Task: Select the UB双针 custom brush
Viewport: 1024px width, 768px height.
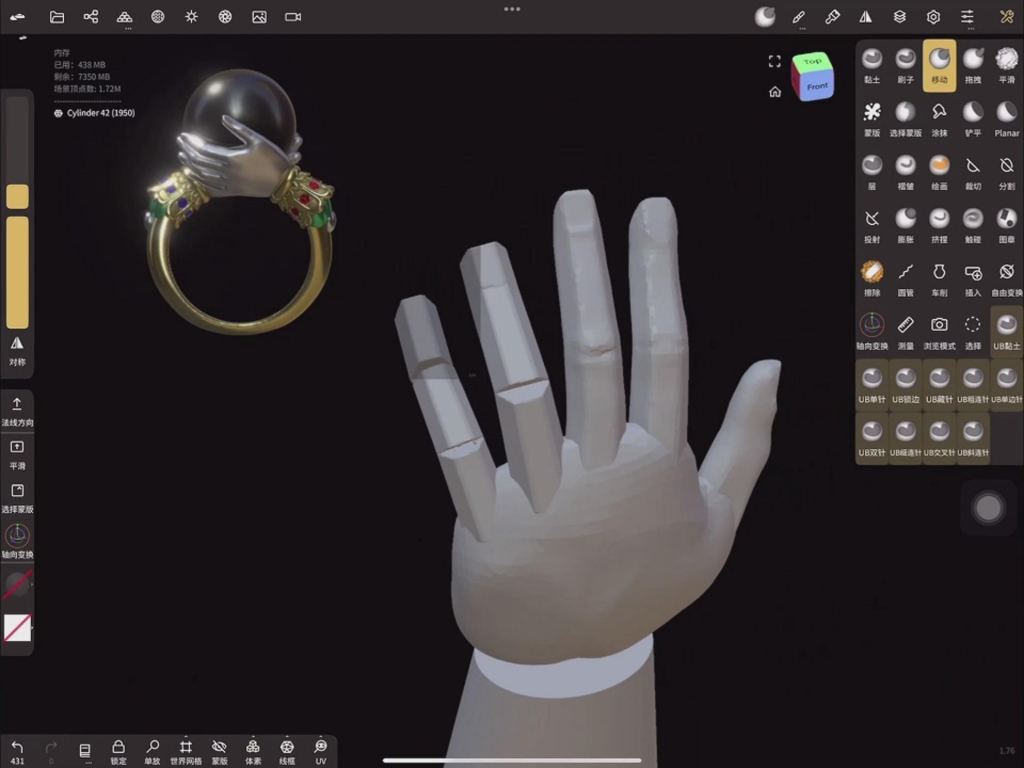Action: 872,439
